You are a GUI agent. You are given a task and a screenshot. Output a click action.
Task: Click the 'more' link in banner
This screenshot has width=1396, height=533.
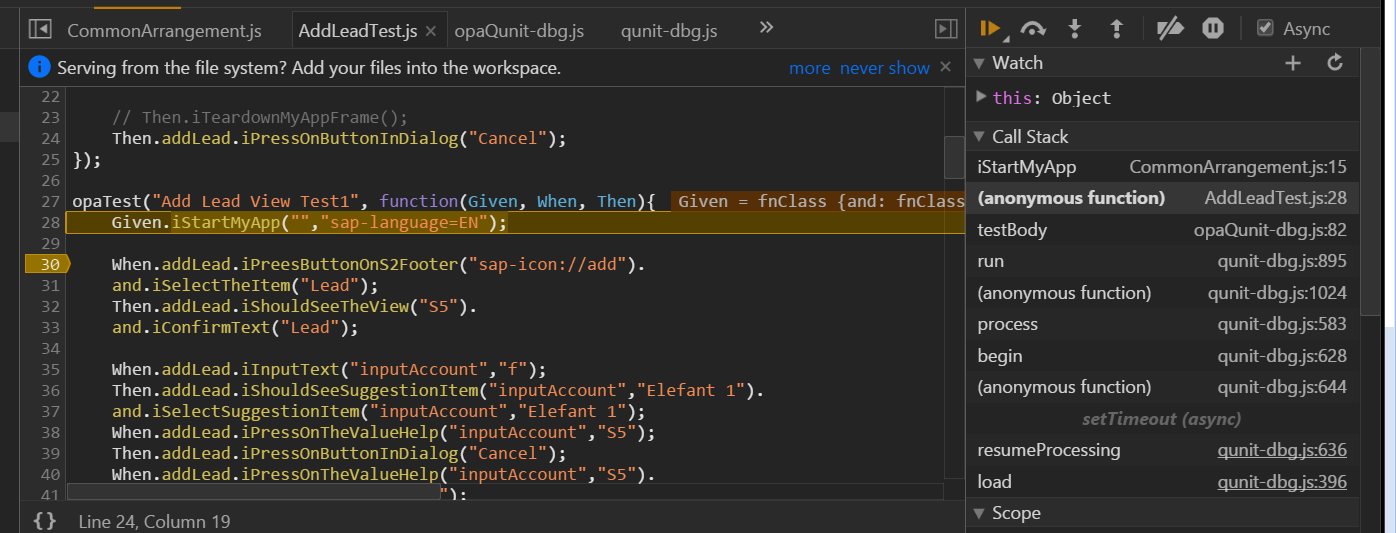[809, 68]
